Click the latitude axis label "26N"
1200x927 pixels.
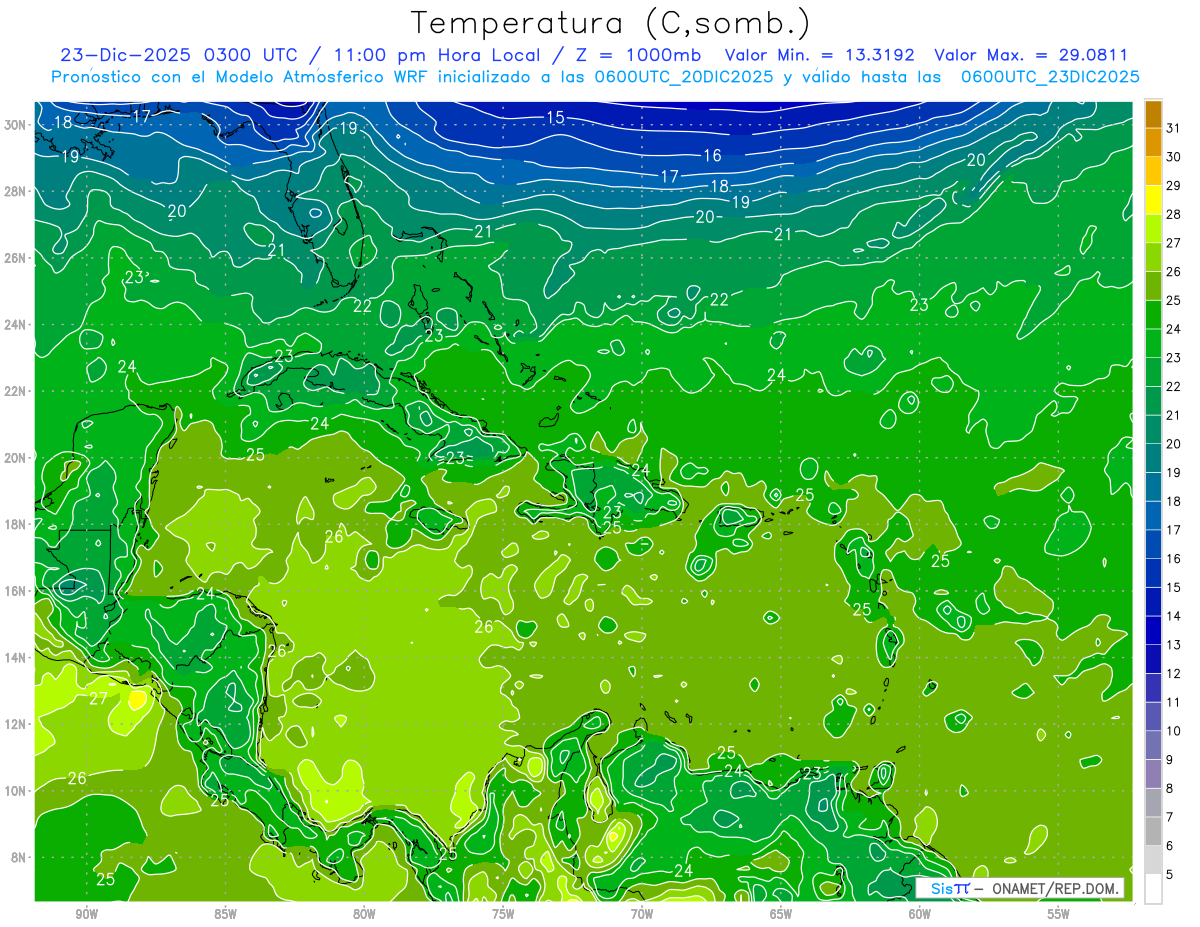coord(15,258)
